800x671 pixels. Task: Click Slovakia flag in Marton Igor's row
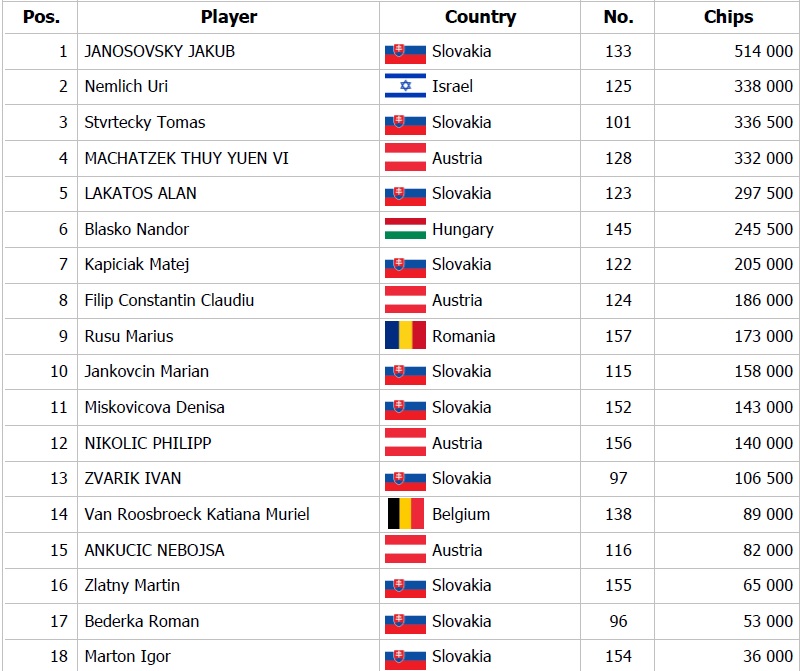point(405,656)
